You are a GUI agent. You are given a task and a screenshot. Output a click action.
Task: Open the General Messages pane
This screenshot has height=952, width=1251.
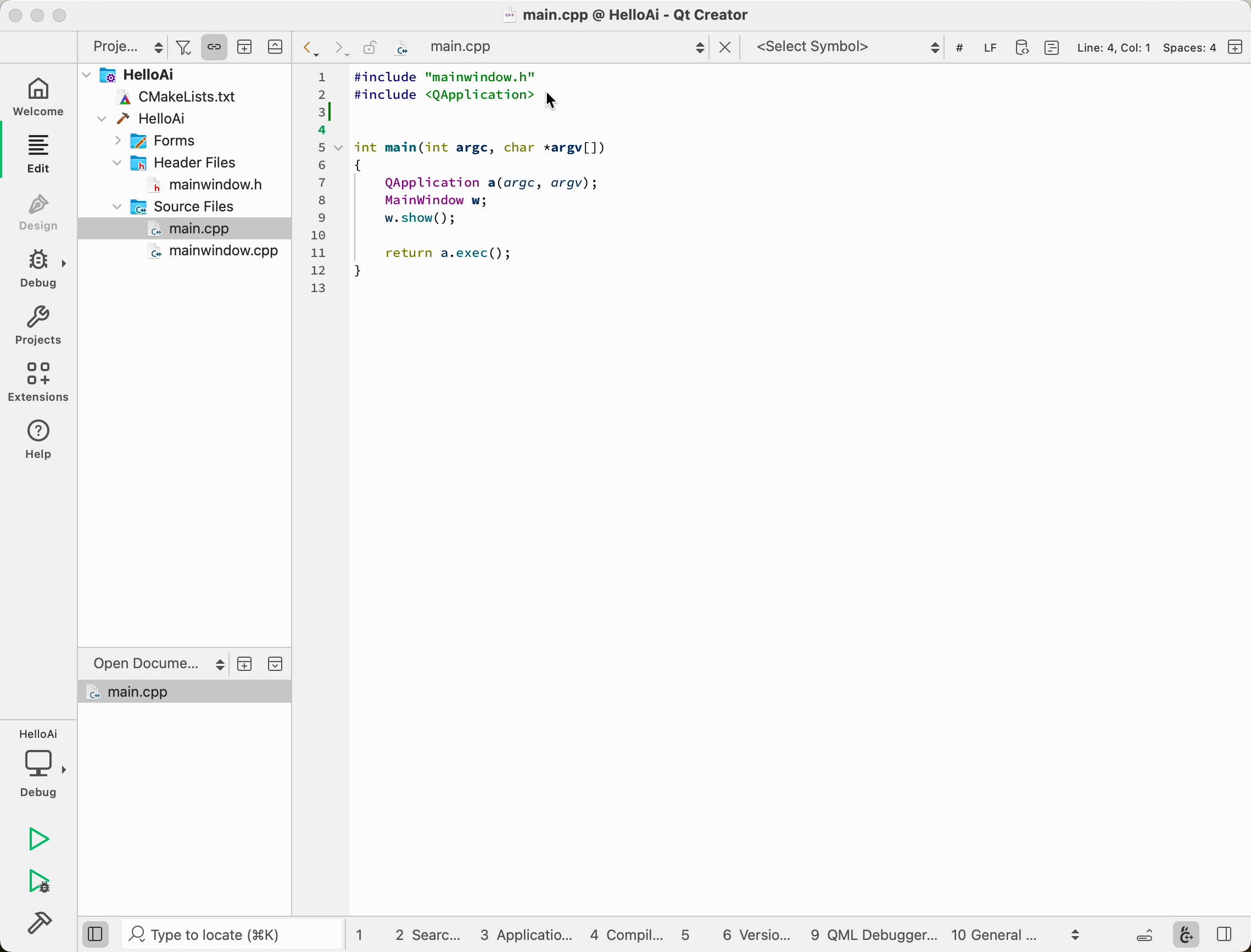(x=993, y=935)
